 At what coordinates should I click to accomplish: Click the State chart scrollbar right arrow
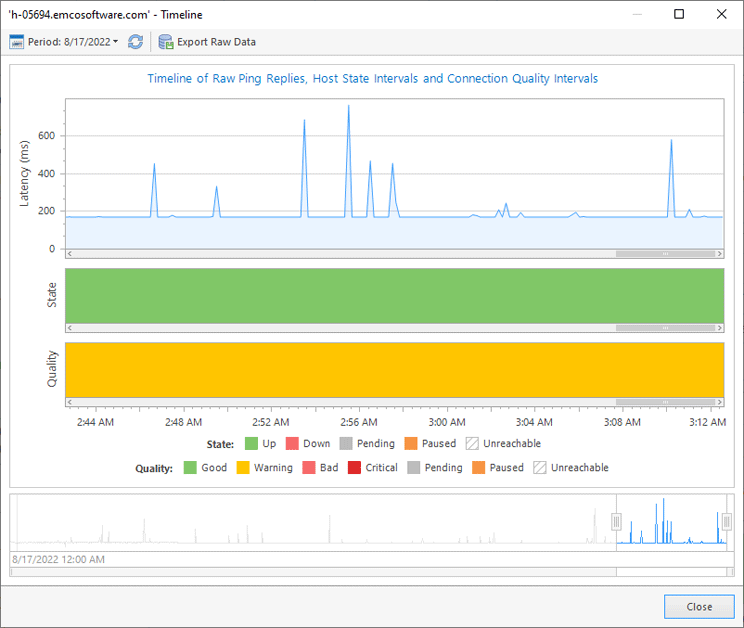point(719,328)
